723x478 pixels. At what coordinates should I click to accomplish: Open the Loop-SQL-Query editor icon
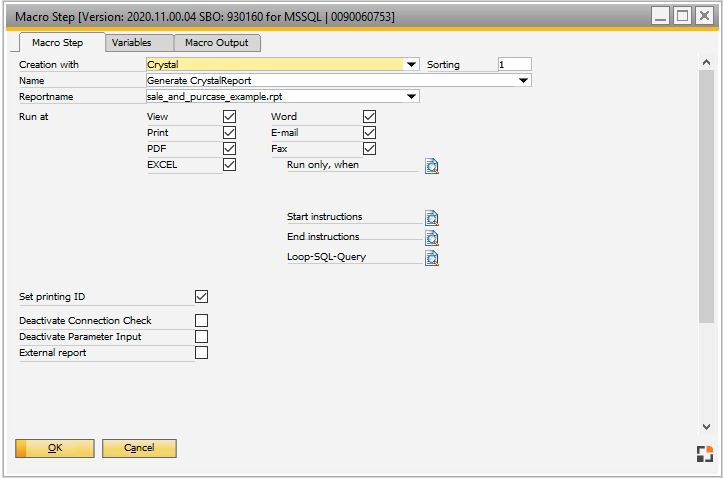click(x=431, y=258)
